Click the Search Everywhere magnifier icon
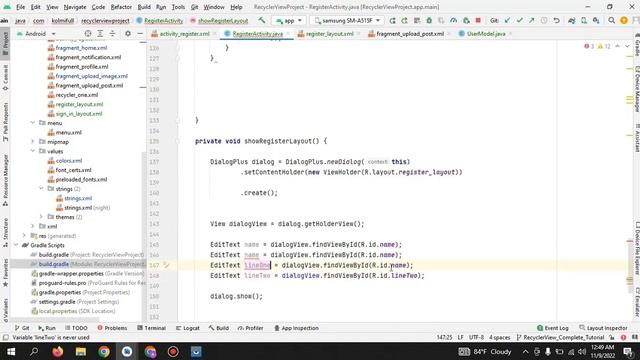Image resolution: width=640 pixels, height=360 pixels. tap(611, 20)
